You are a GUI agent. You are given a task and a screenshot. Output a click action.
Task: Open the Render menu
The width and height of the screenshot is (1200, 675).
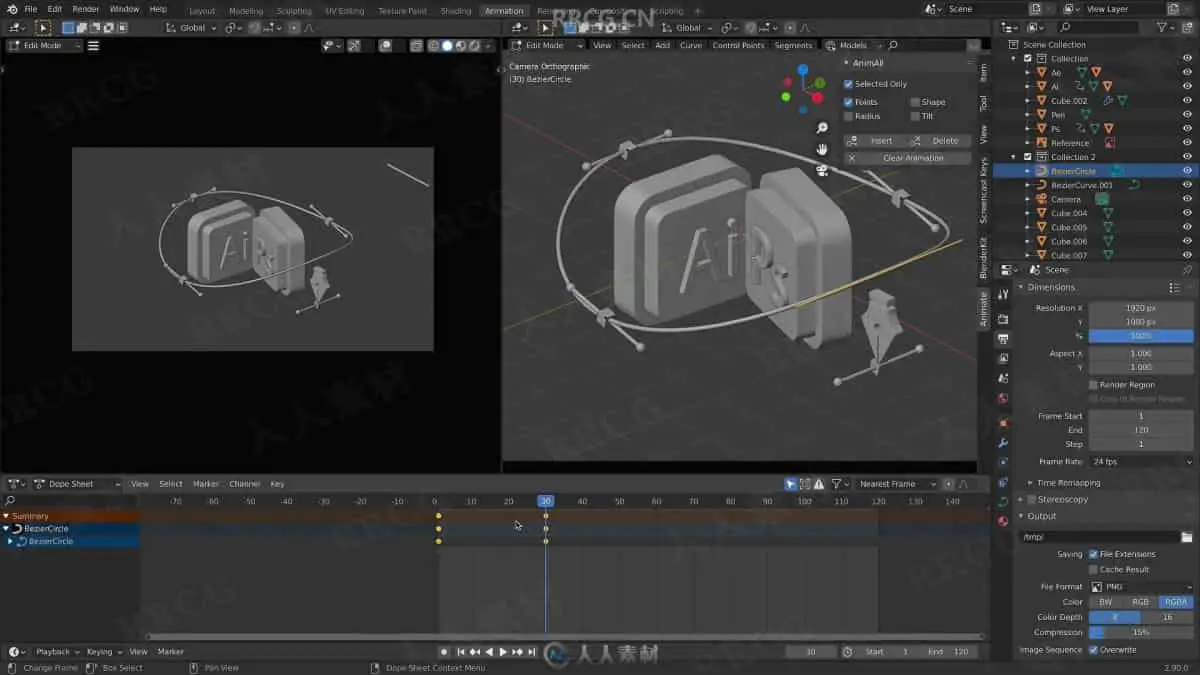pyautogui.click(x=86, y=9)
